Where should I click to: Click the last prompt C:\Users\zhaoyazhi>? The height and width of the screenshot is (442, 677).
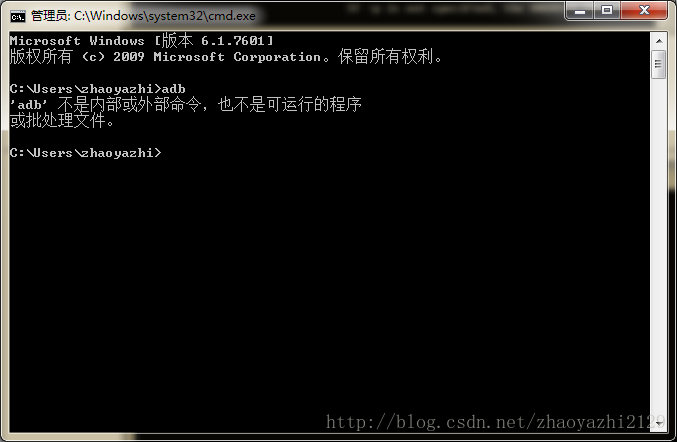click(x=85, y=153)
